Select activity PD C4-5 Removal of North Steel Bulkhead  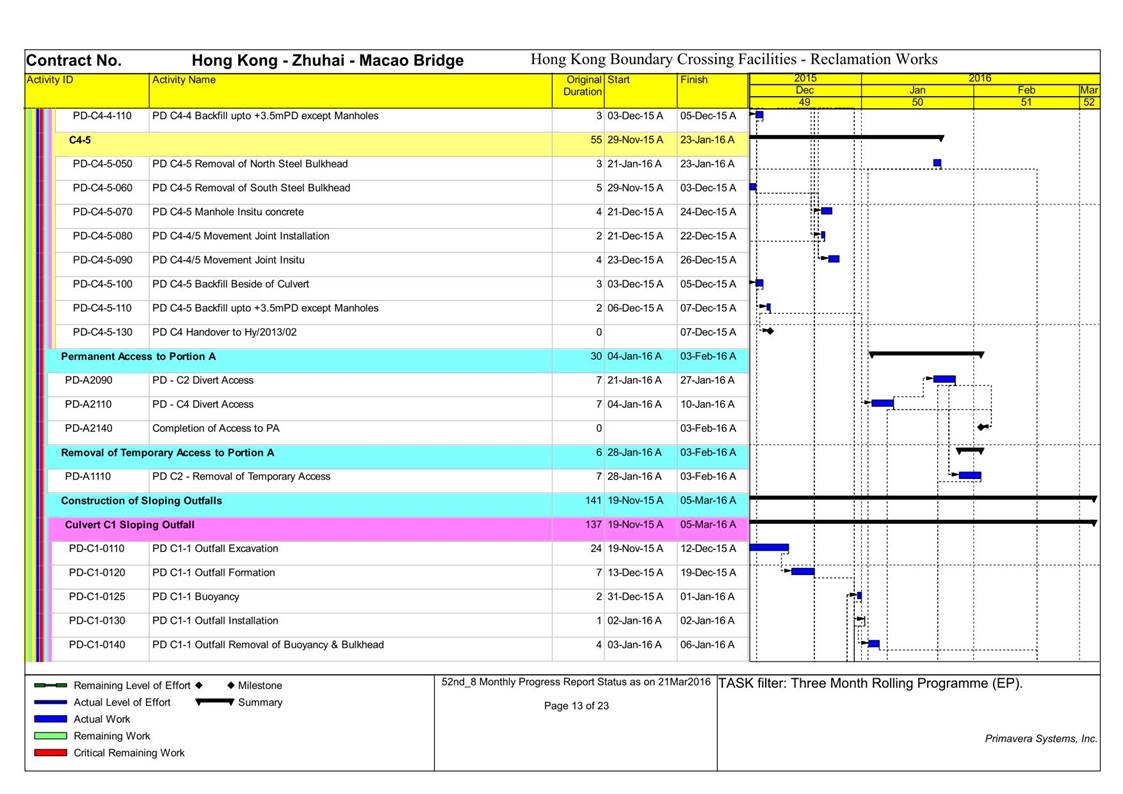(250, 164)
